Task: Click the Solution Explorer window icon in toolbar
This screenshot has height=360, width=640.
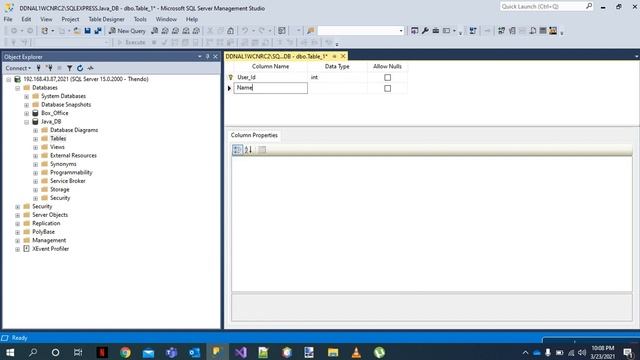Action: point(414,31)
